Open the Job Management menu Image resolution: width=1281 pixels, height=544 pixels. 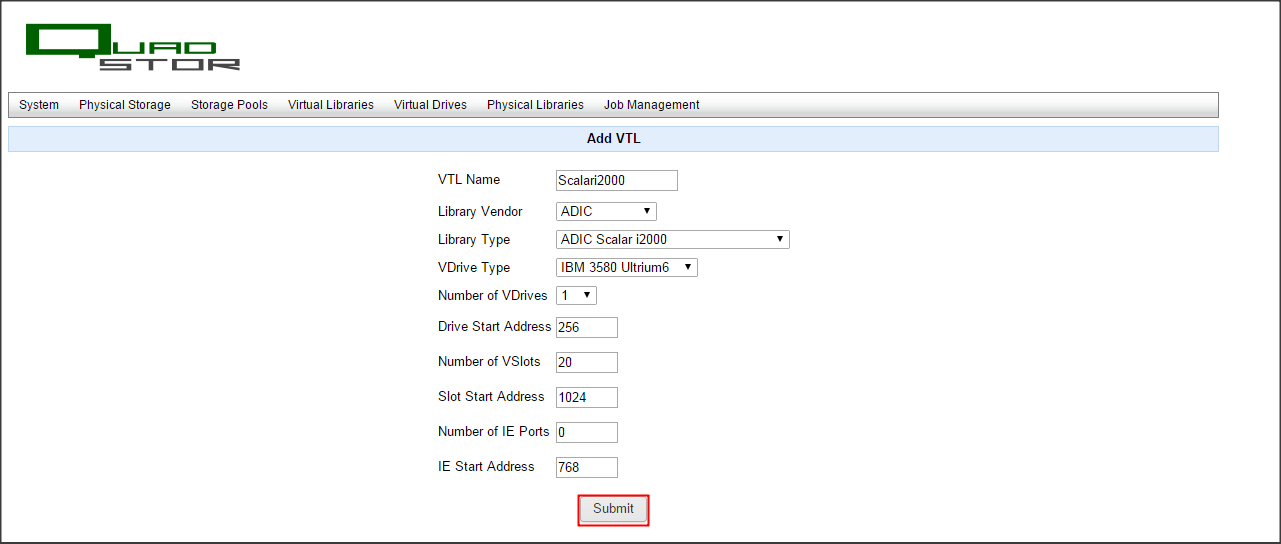651,105
